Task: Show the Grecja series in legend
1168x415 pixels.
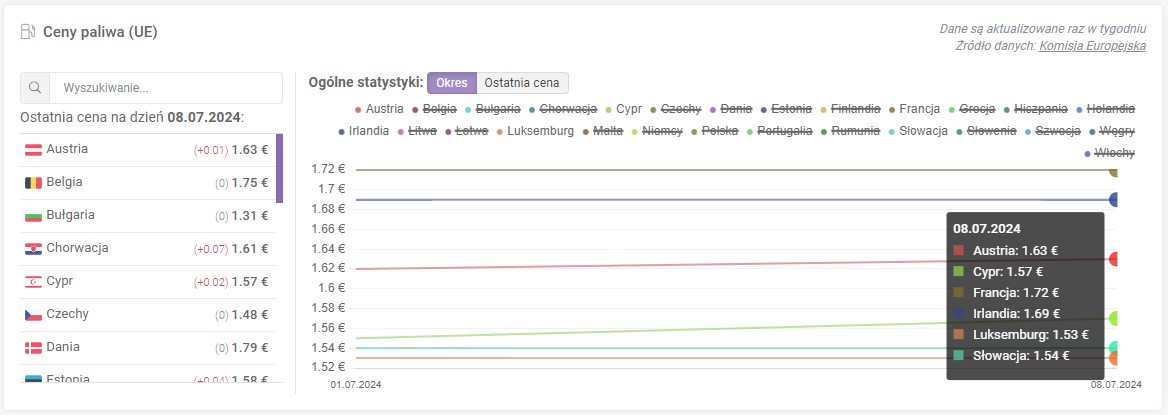Action: 971,109
